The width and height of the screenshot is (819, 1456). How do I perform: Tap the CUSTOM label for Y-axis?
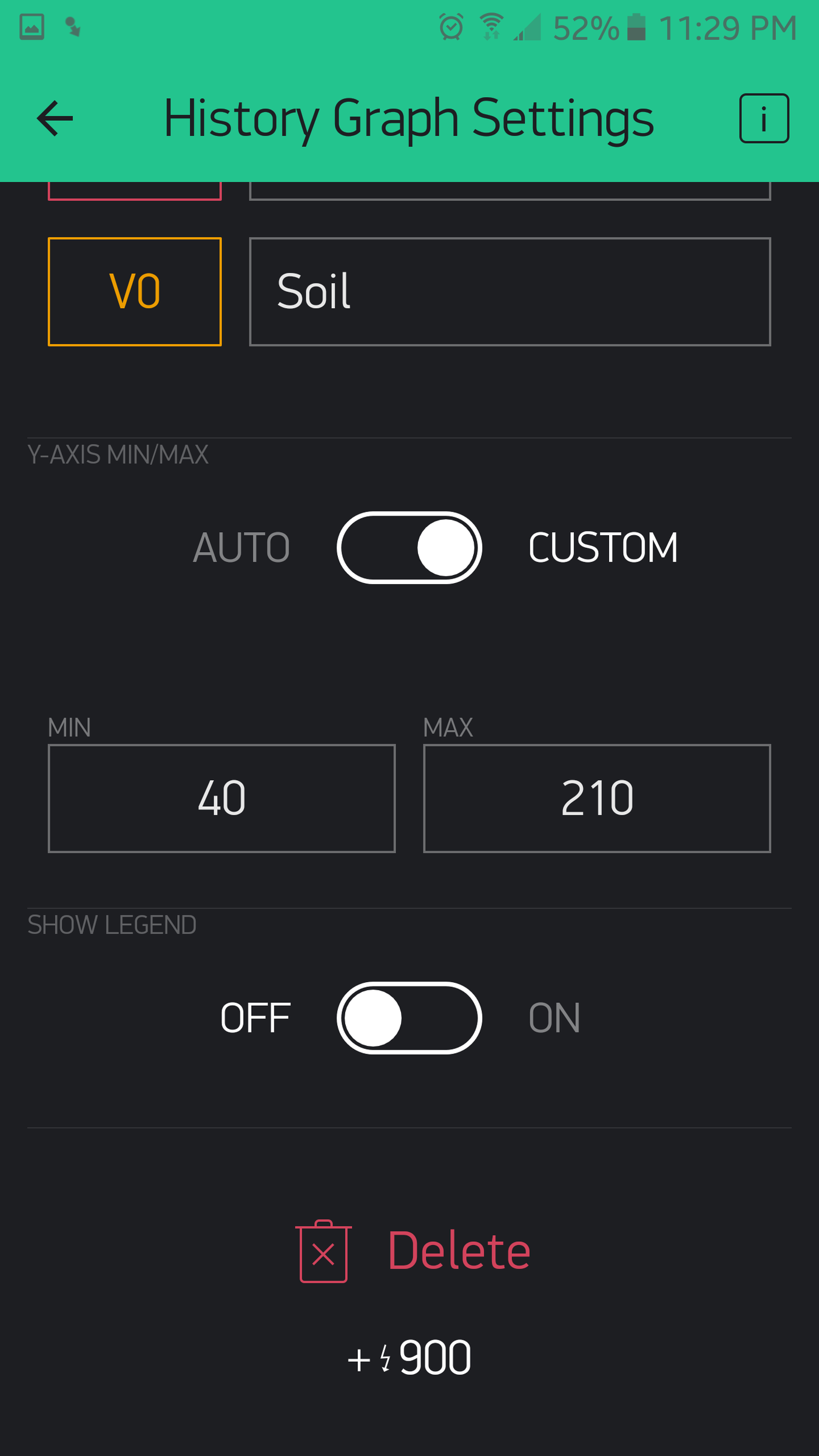[602, 548]
